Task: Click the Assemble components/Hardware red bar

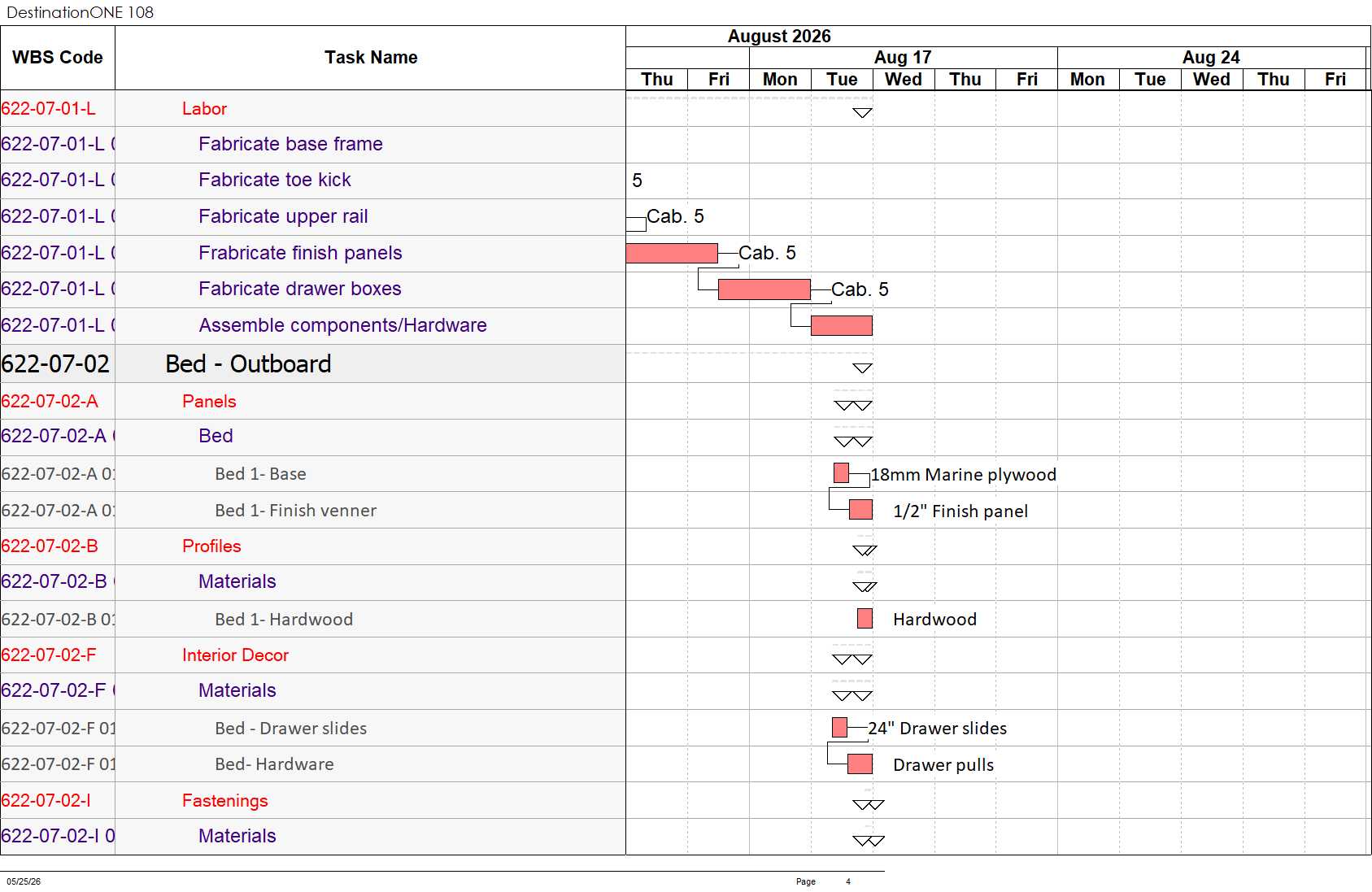Action: 842,326
